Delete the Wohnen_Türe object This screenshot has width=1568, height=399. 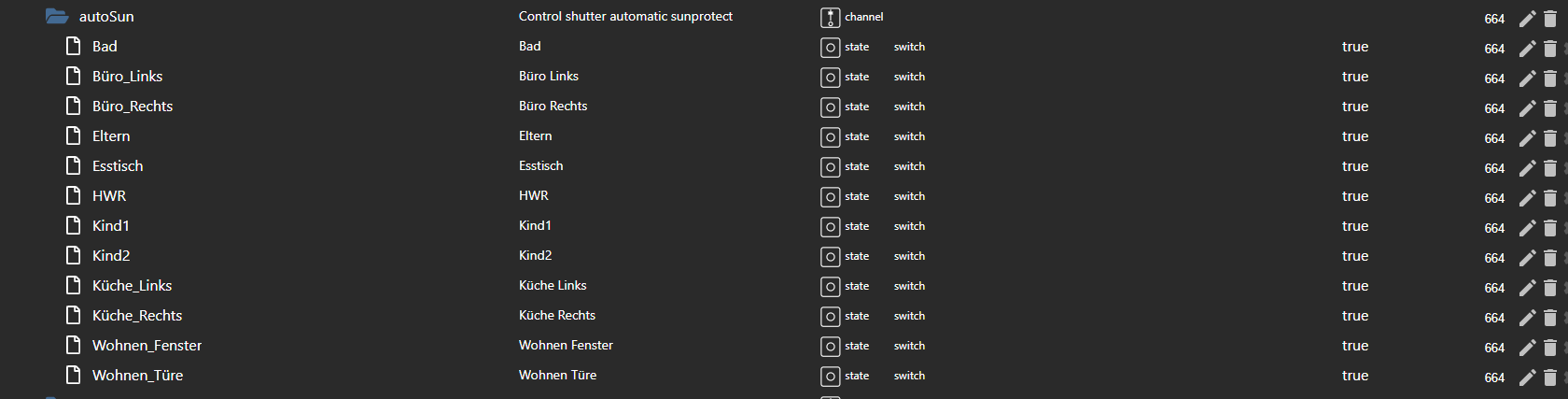(x=1550, y=378)
